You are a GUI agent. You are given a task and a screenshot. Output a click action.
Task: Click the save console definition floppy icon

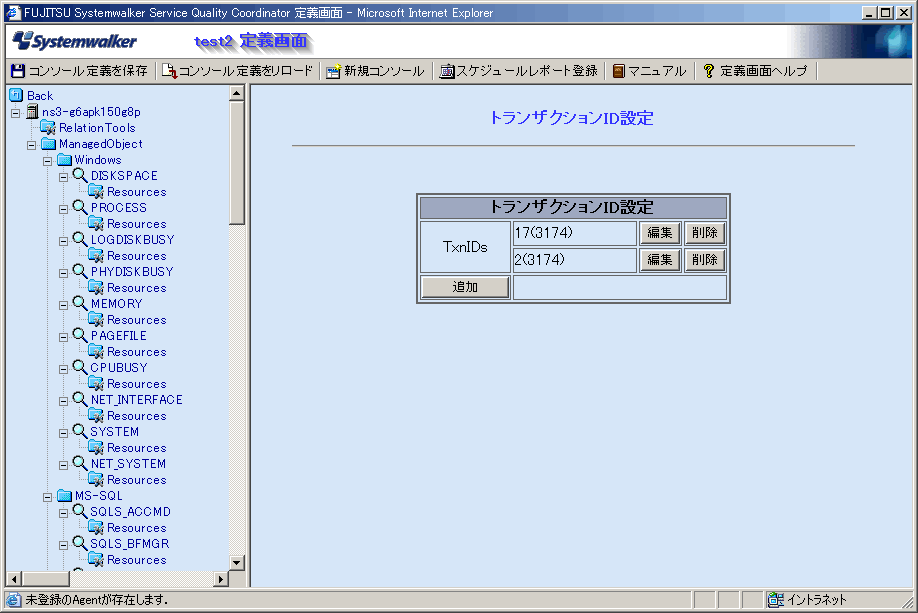(18, 71)
